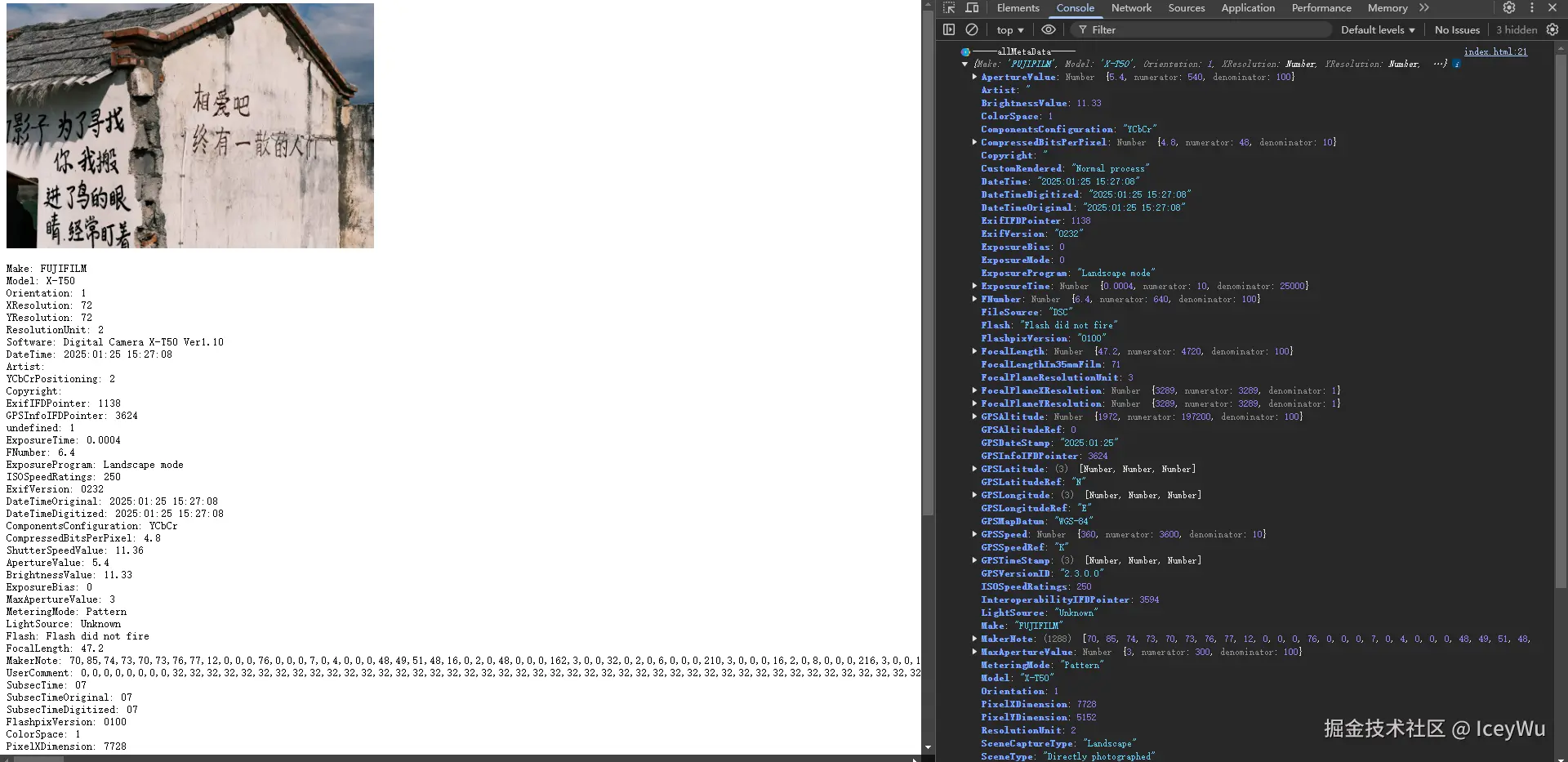Click the 'ISOSpeedRatings: 250' page line
This screenshot has height=762, width=1568.
click(x=64, y=477)
